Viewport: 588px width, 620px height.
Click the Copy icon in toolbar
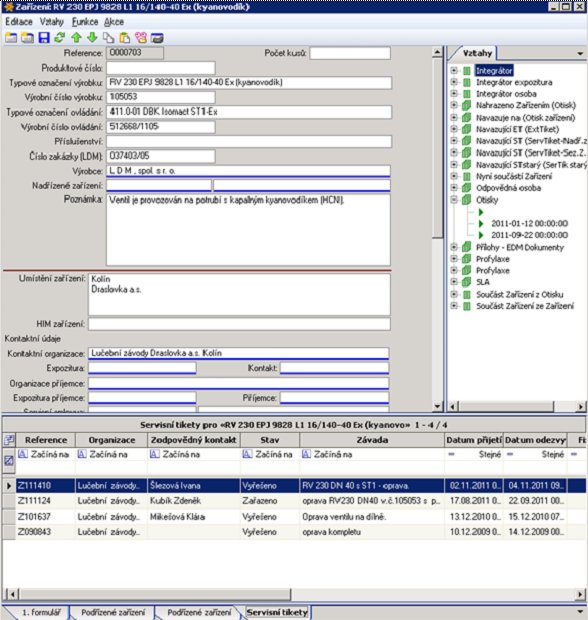click(x=108, y=38)
